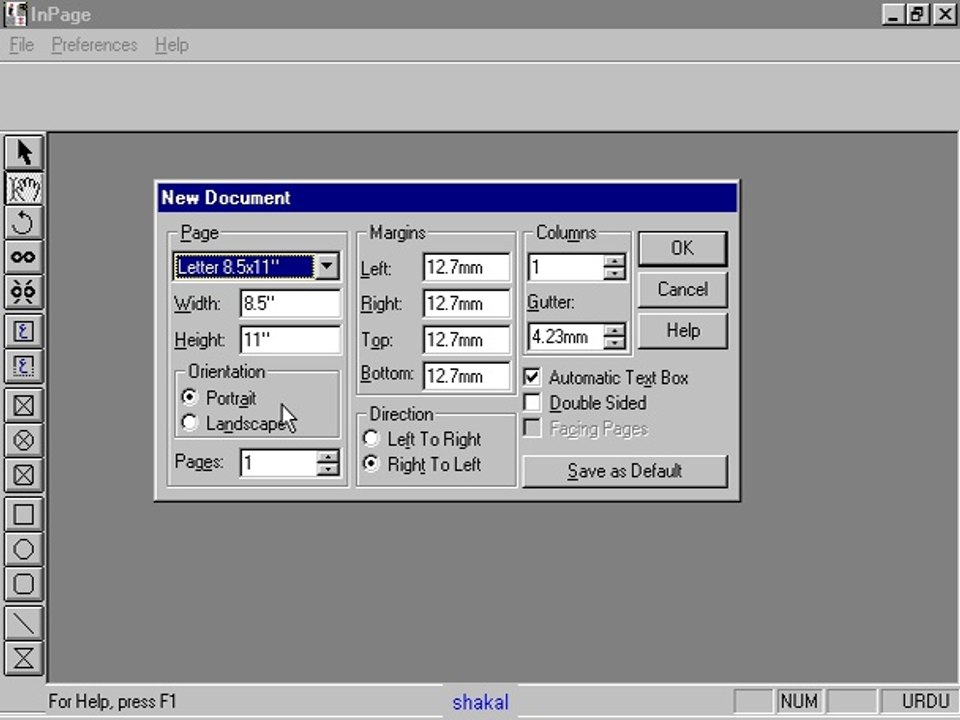This screenshot has height=720, width=960.
Task: Select the hand pan tool
Action: pos(24,188)
